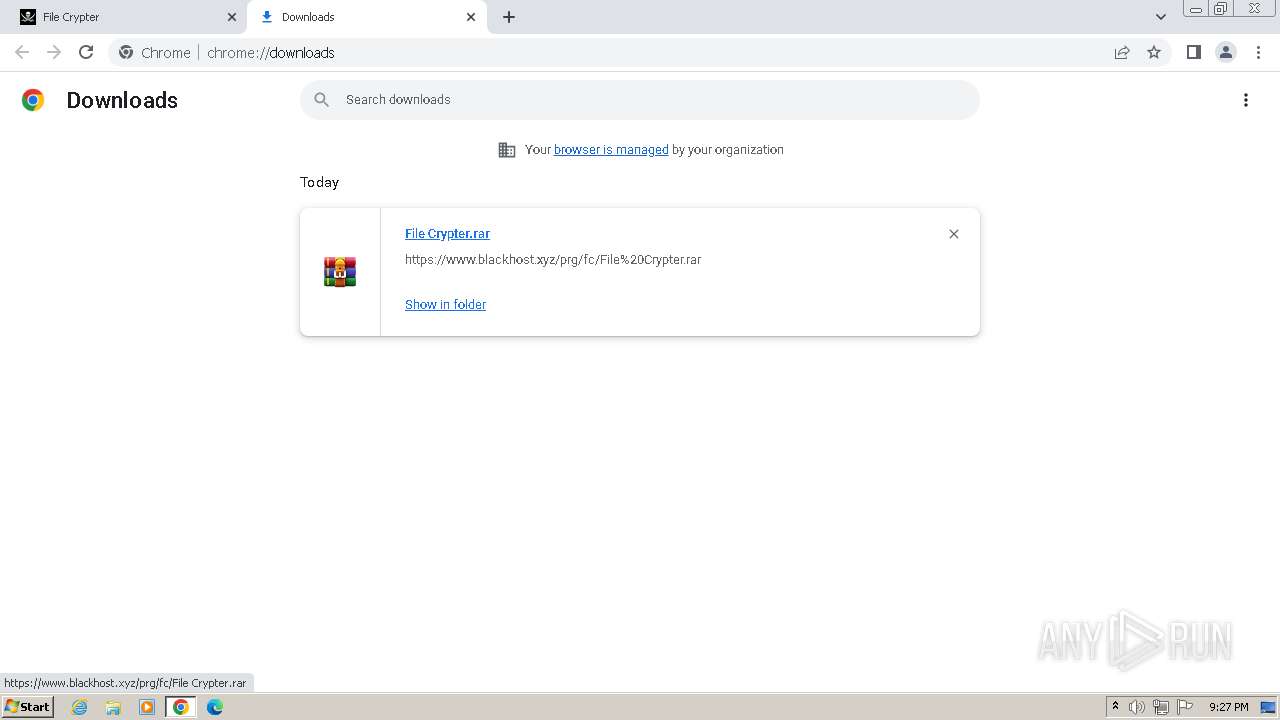Click the search magnifier icon

(321, 100)
